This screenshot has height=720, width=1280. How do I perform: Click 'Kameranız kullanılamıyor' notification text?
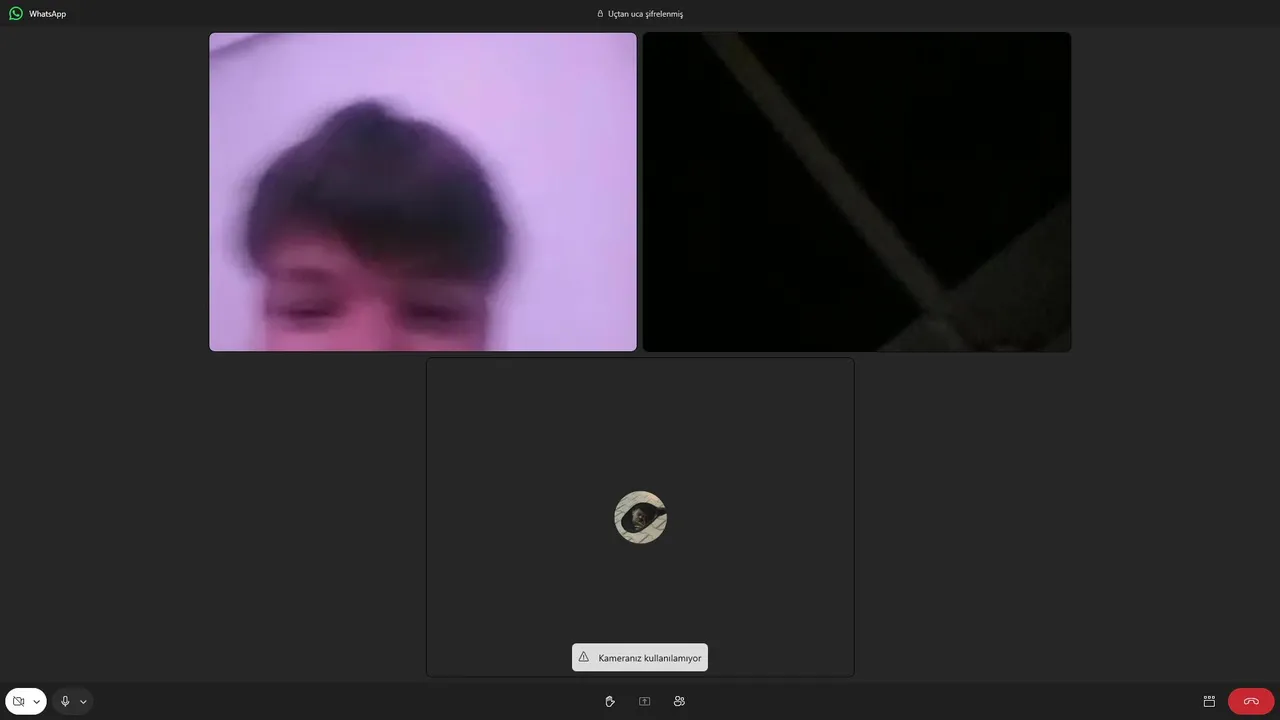coord(650,658)
